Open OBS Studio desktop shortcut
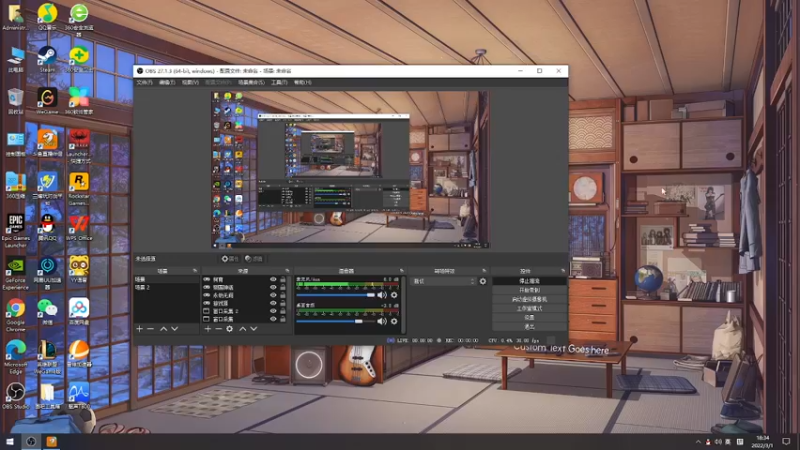The image size is (800, 450). click(15, 396)
